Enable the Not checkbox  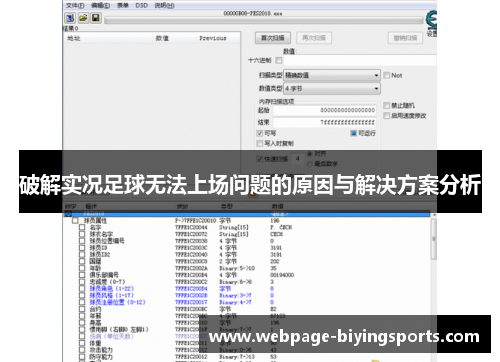coord(386,75)
